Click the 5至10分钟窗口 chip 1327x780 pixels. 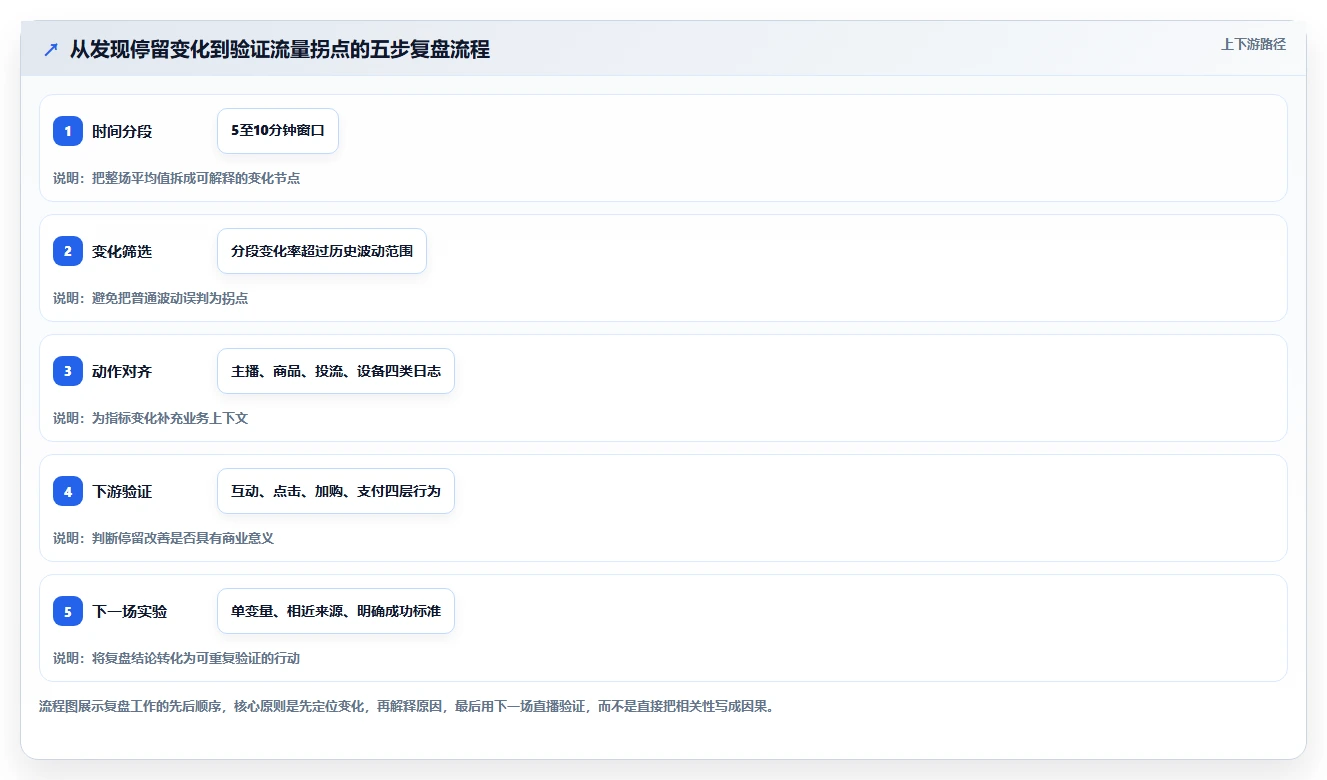[x=278, y=131]
